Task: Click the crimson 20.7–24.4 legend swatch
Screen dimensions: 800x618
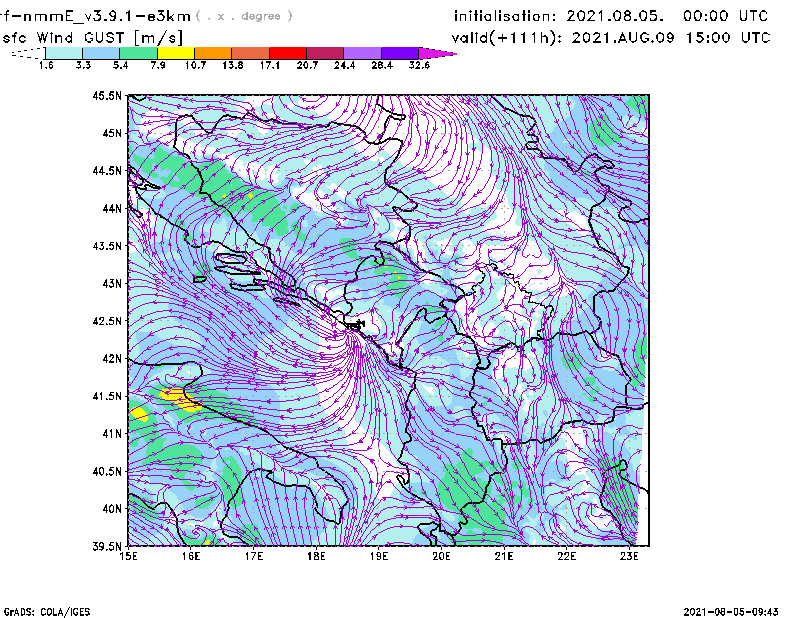Action: tap(325, 53)
